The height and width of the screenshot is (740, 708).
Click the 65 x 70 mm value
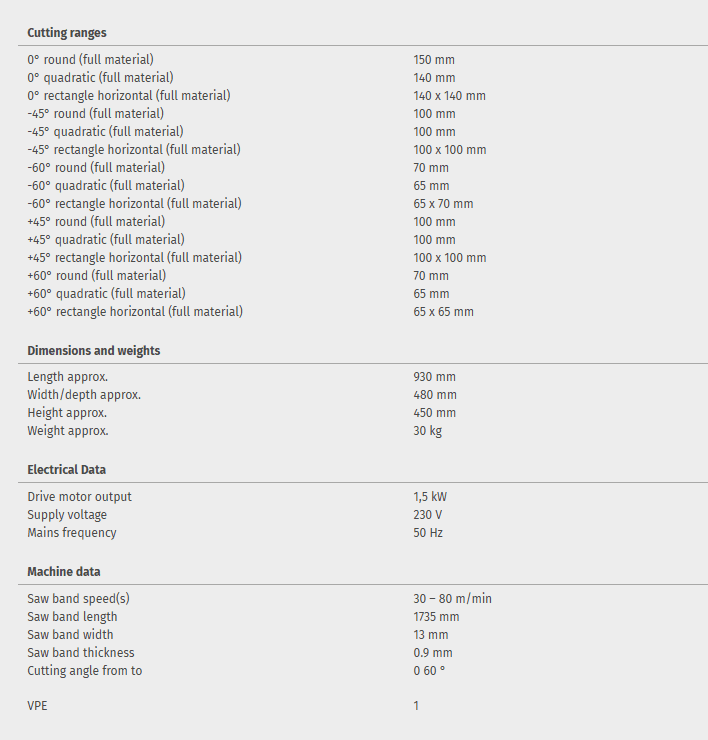click(443, 204)
